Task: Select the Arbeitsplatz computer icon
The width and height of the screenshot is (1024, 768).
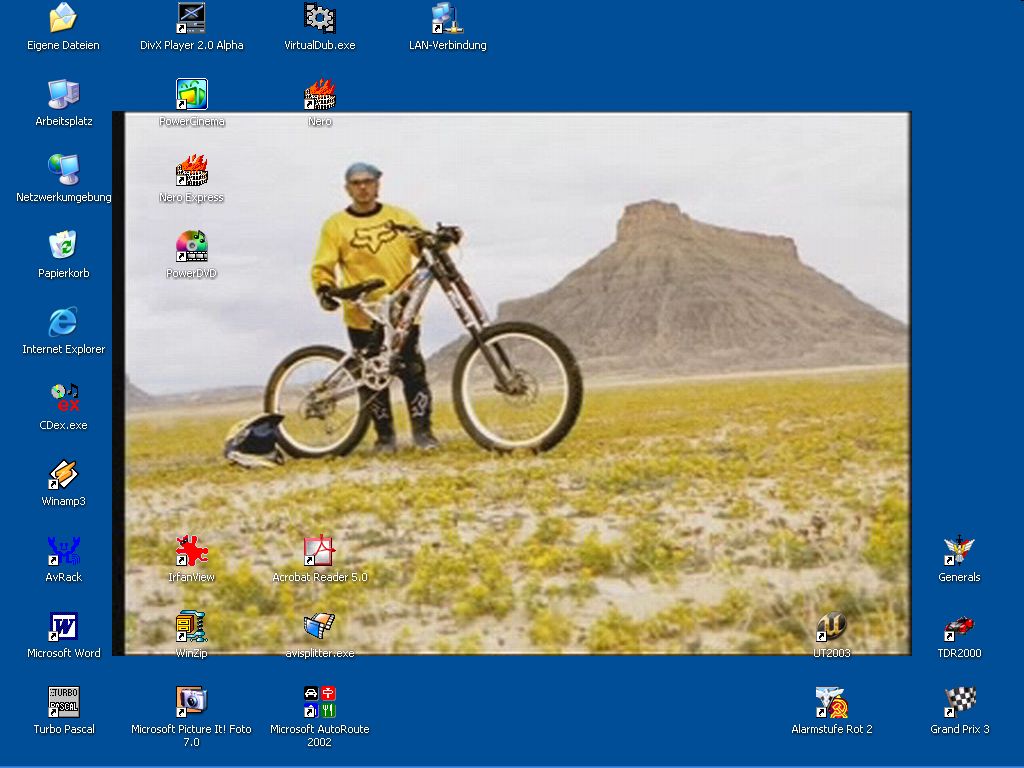Action: tap(63, 94)
